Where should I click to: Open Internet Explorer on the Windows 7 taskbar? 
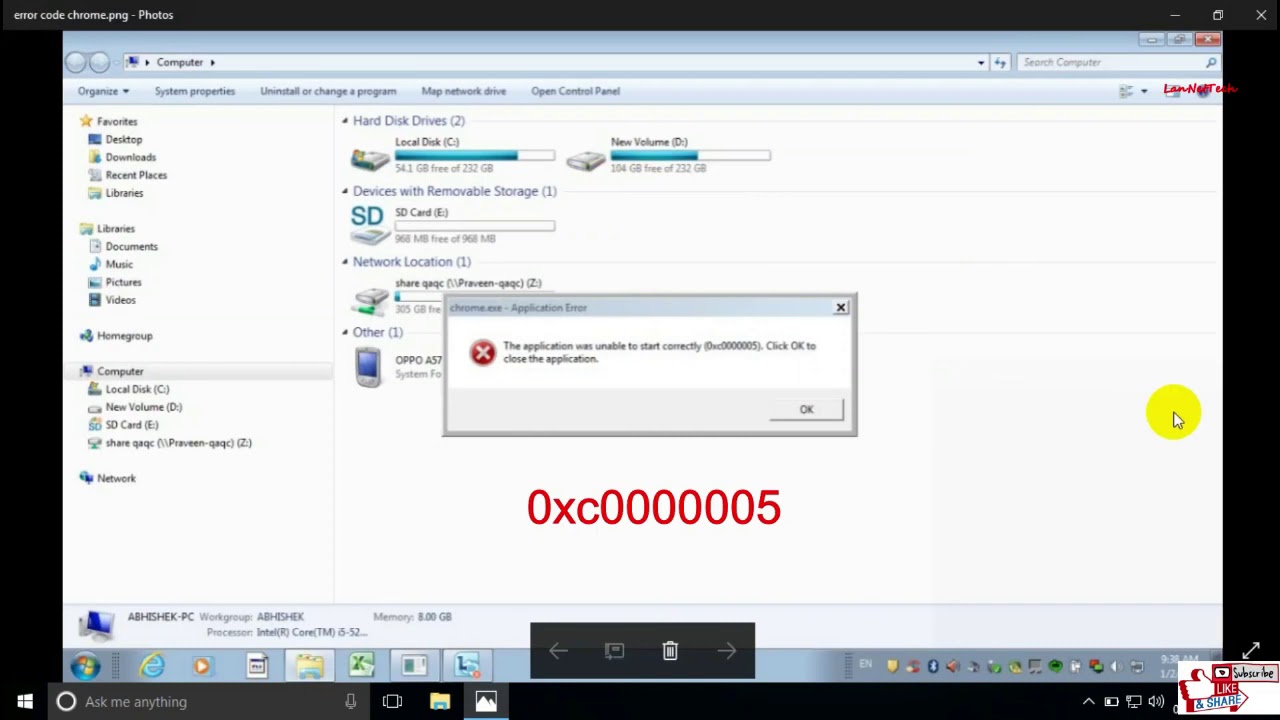[152, 666]
